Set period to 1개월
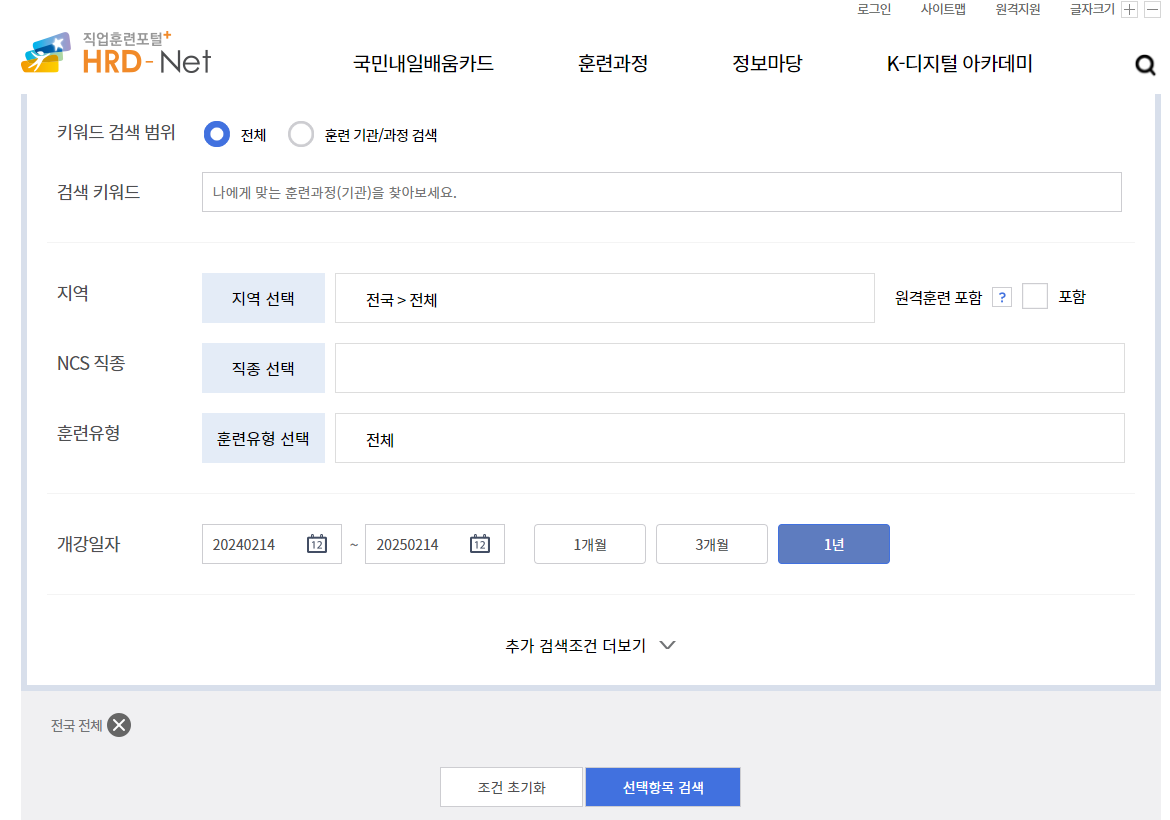The image size is (1170, 820). click(589, 544)
